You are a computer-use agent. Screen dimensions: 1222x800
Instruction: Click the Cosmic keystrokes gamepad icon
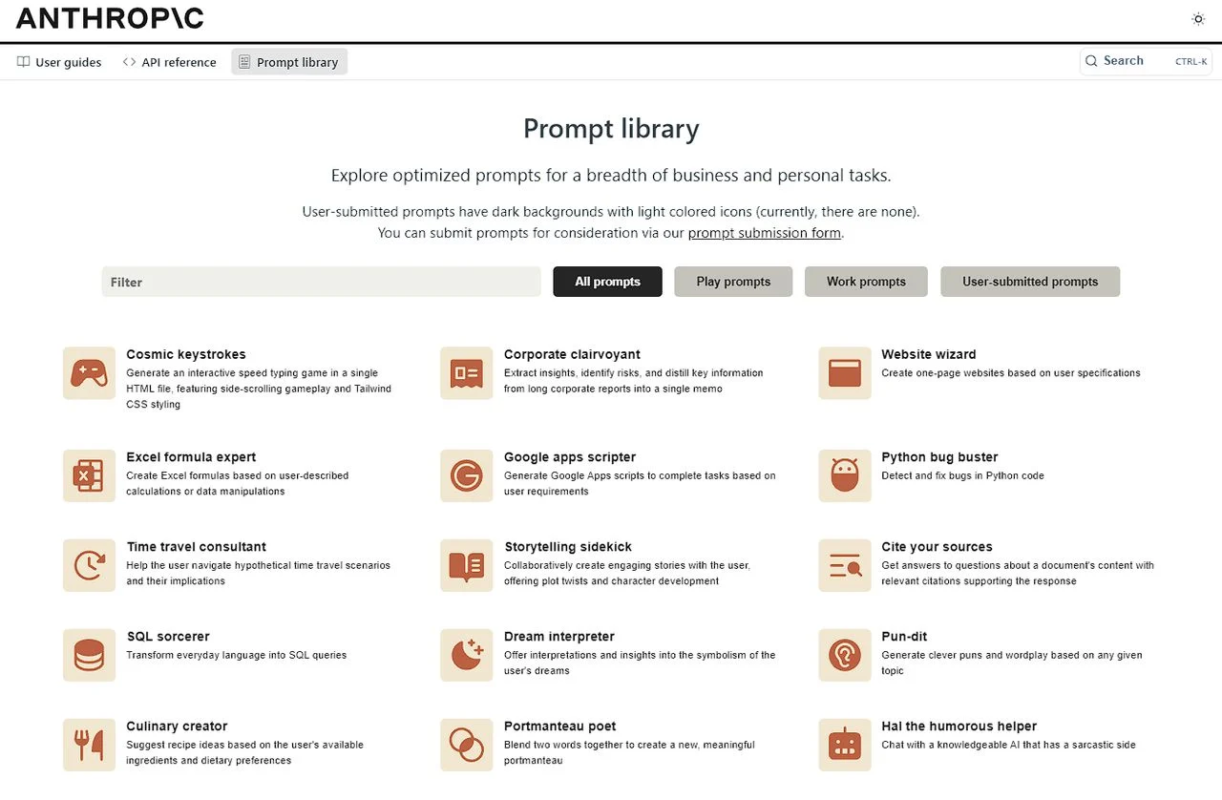89,373
